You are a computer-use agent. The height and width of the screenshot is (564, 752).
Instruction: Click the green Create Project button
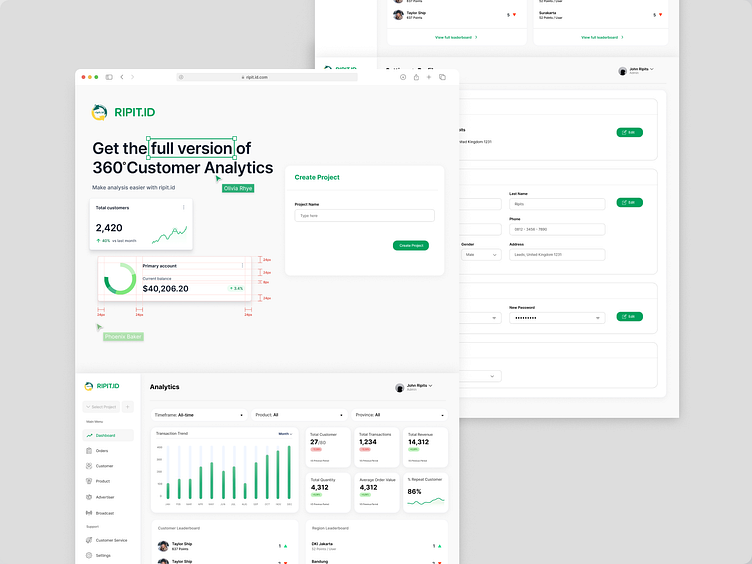pyautogui.click(x=411, y=246)
